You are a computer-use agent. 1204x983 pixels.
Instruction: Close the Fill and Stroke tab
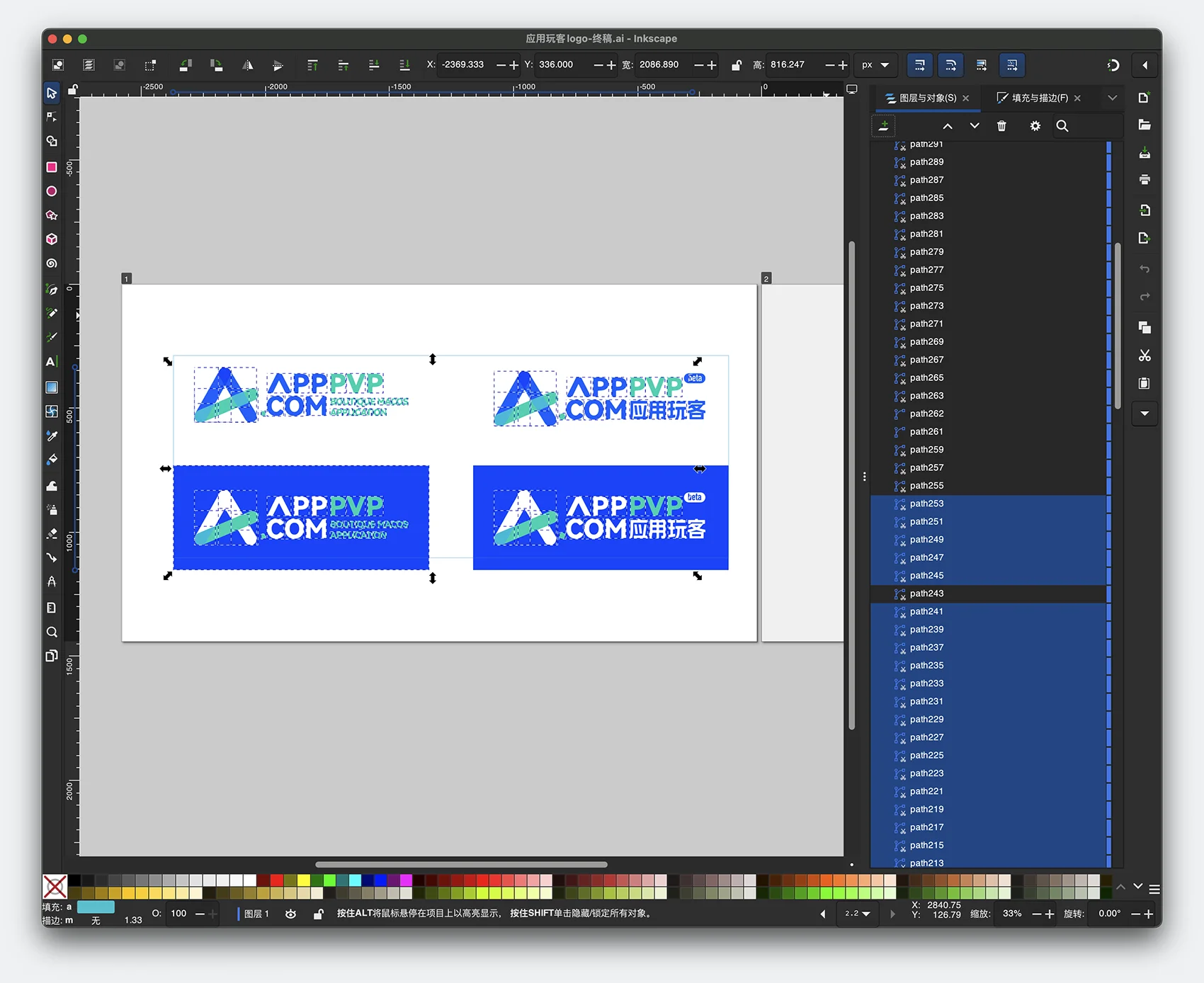point(1077,98)
